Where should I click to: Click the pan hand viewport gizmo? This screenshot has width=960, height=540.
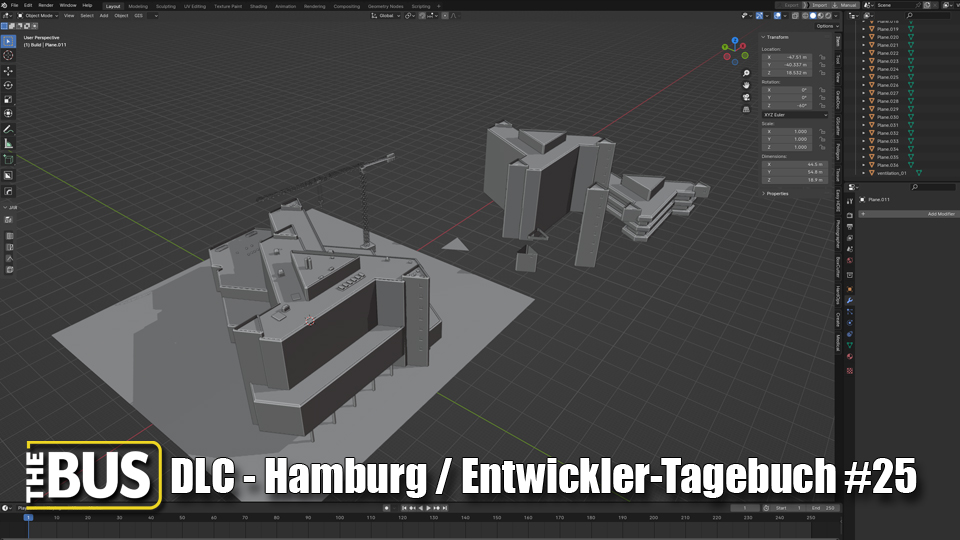[x=746, y=85]
